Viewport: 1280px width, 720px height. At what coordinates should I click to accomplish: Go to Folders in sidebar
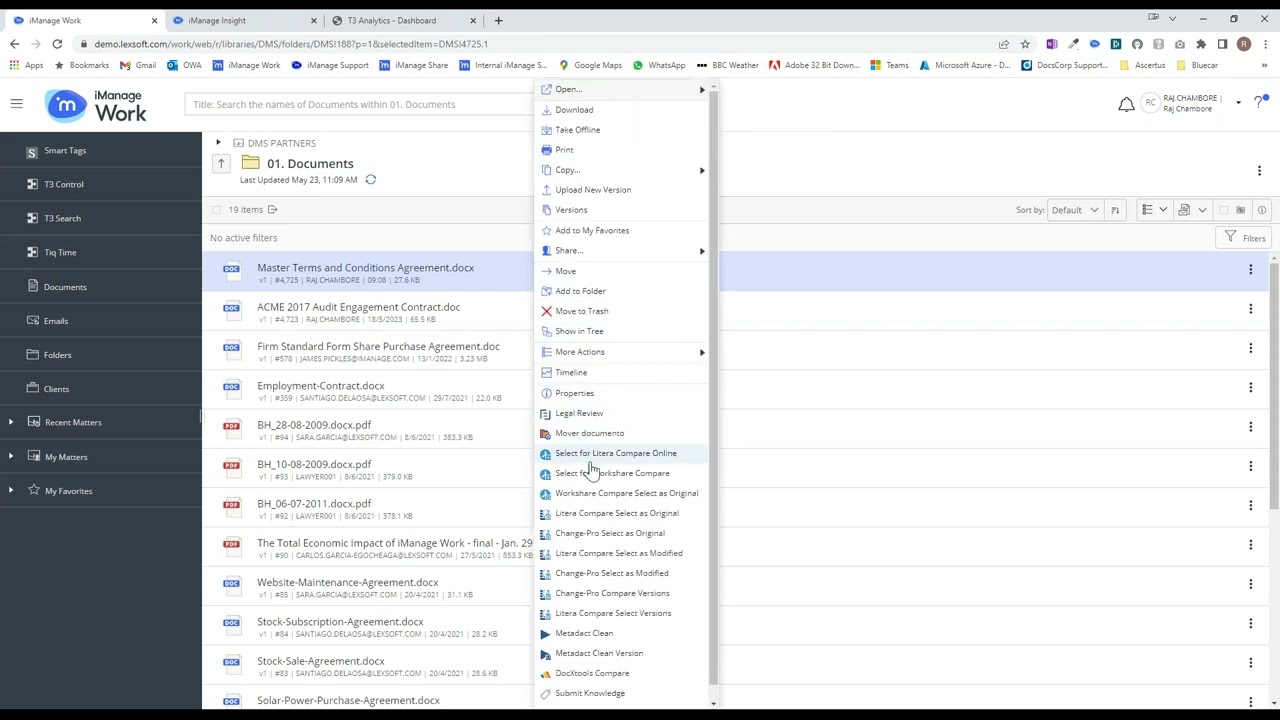click(57, 355)
